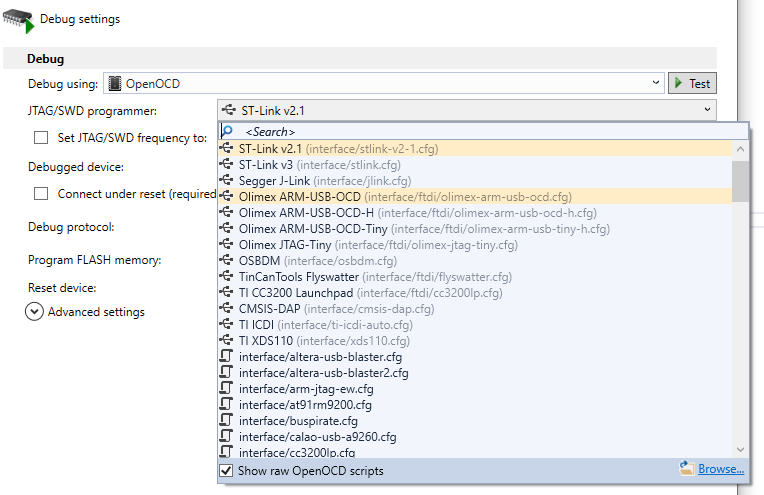Image resolution: width=764 pixels, height=495 pixels.
Task: Select interface/at91rm9200.cfg script
Action: [x=475, y=405]
